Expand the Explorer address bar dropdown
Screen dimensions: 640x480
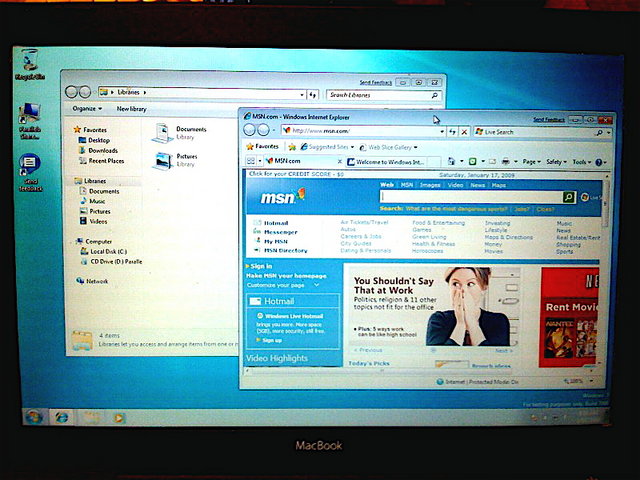click(302, 95)
